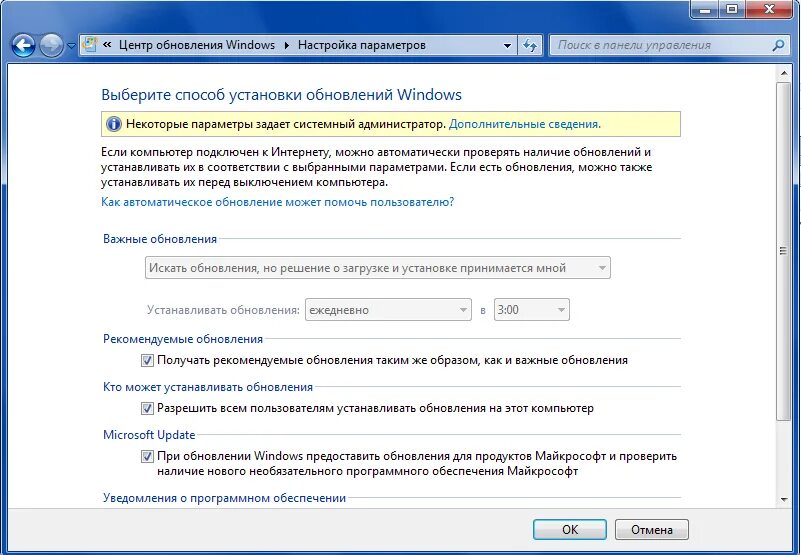Open recent pages arrow beside Forward button

tap(71, 46)
